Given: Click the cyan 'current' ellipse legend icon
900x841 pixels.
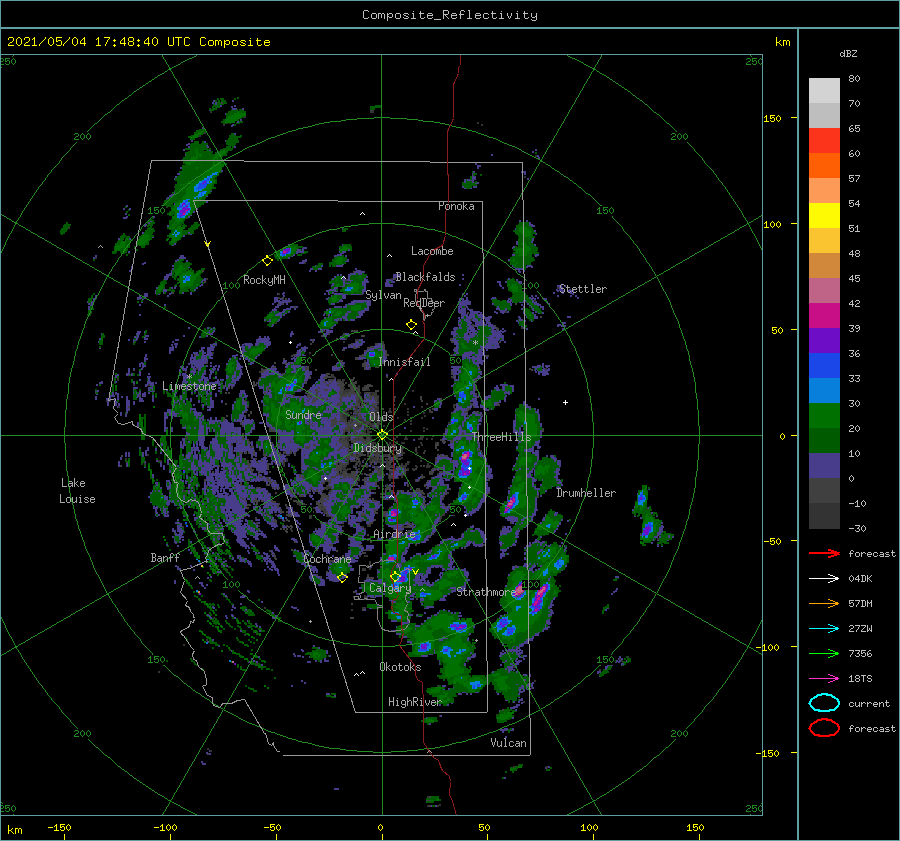Looking at the screenshot, I should tap(824, 703).
